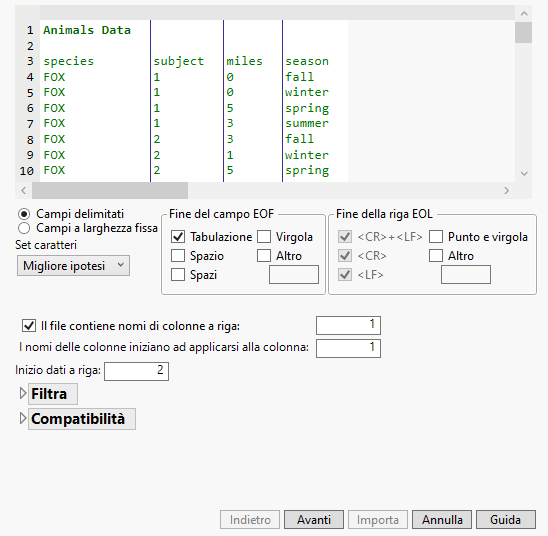Click preview scroll up arrow

[x=524, y=13]
